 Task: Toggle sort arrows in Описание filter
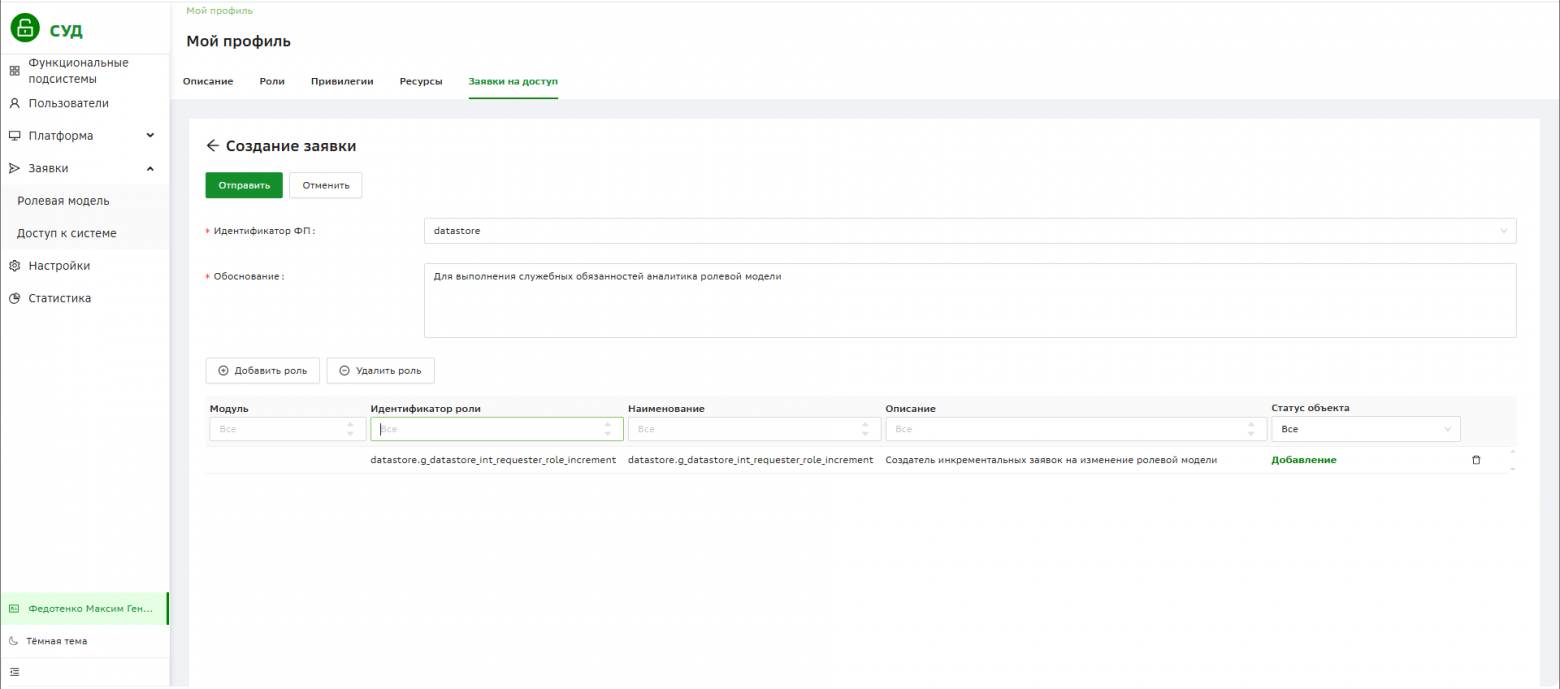tap(1251, 429)
